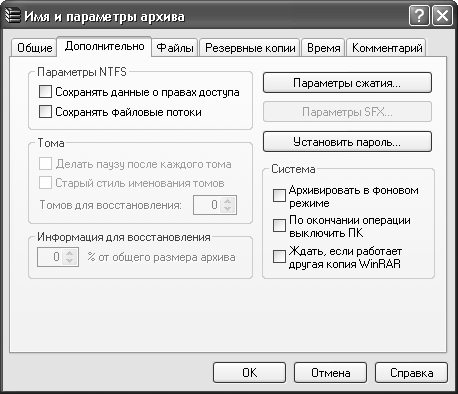
Task: Enable По окончании операции выключить ПК
Action: [279, 226]
